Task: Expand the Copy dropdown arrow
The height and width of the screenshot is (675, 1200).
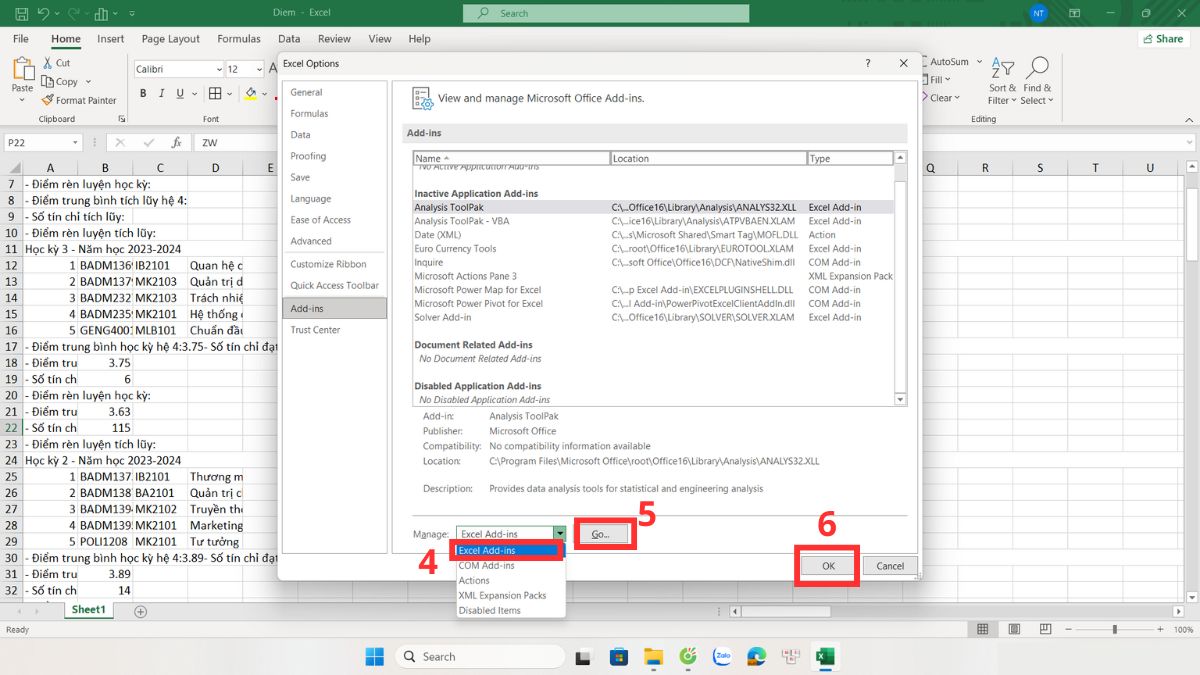Action: coord(88,82)
